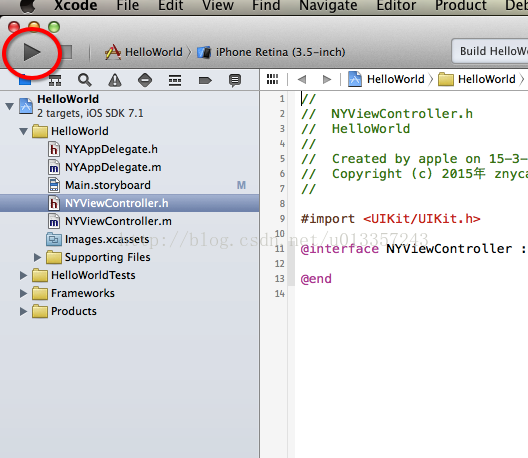Zoom the Xcode window green button
This screenshot has height=458, width=528.
(54, 27)
